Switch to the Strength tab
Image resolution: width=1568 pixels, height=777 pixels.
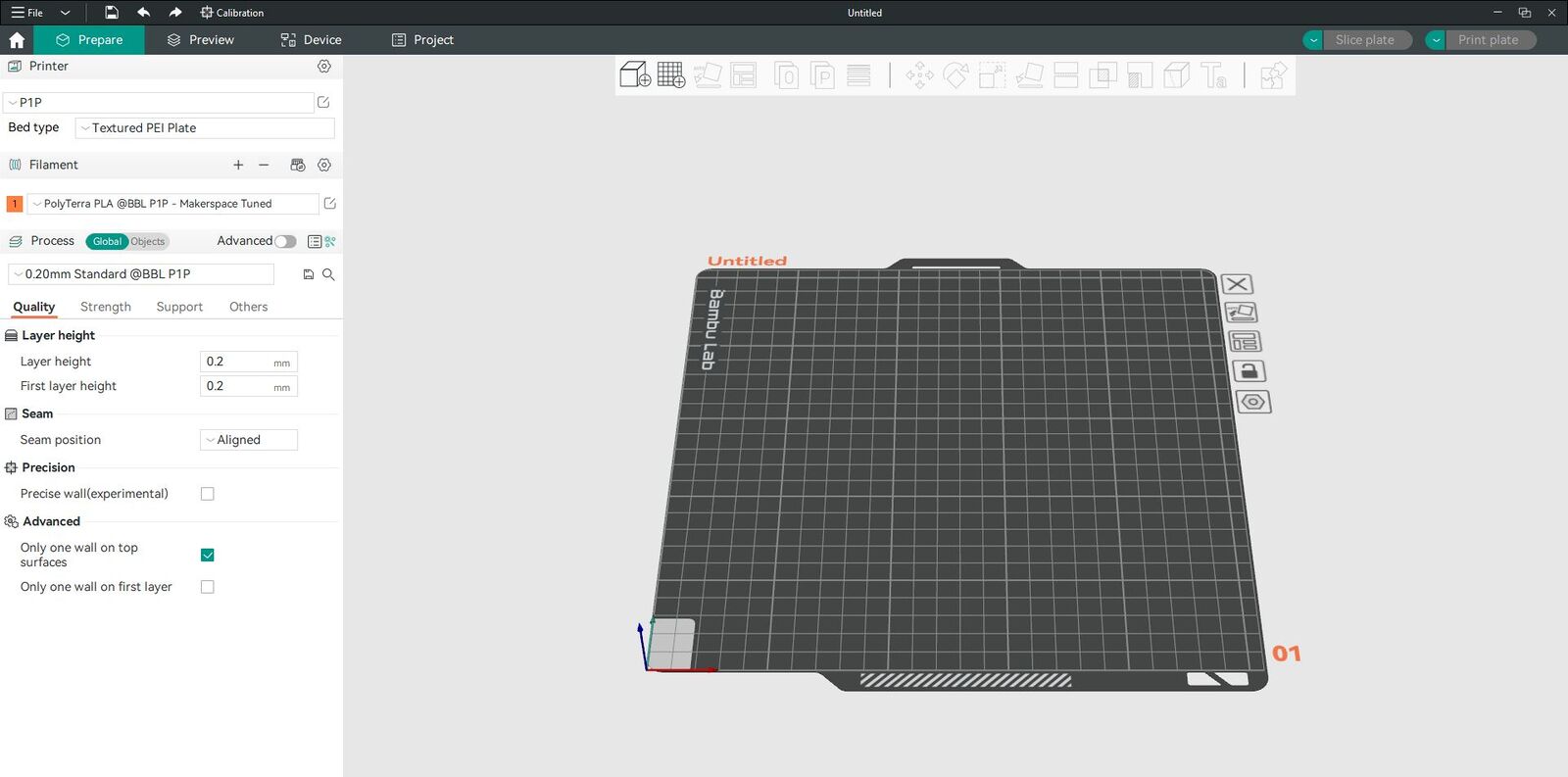[106, 308]
